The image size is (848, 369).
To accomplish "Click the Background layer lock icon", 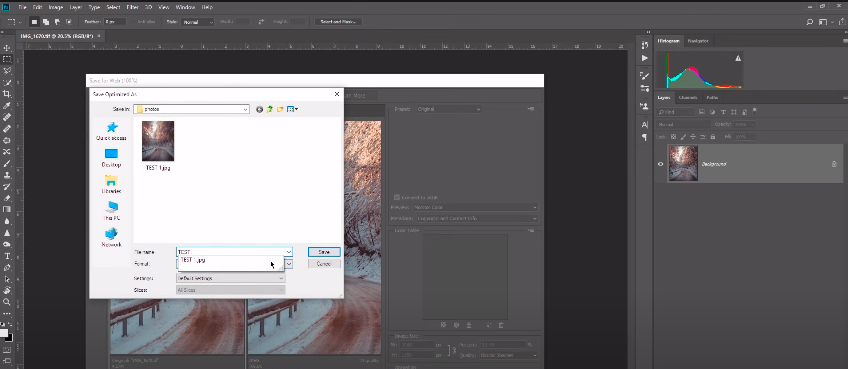I will pyautogui.click(x=834, y=163).
